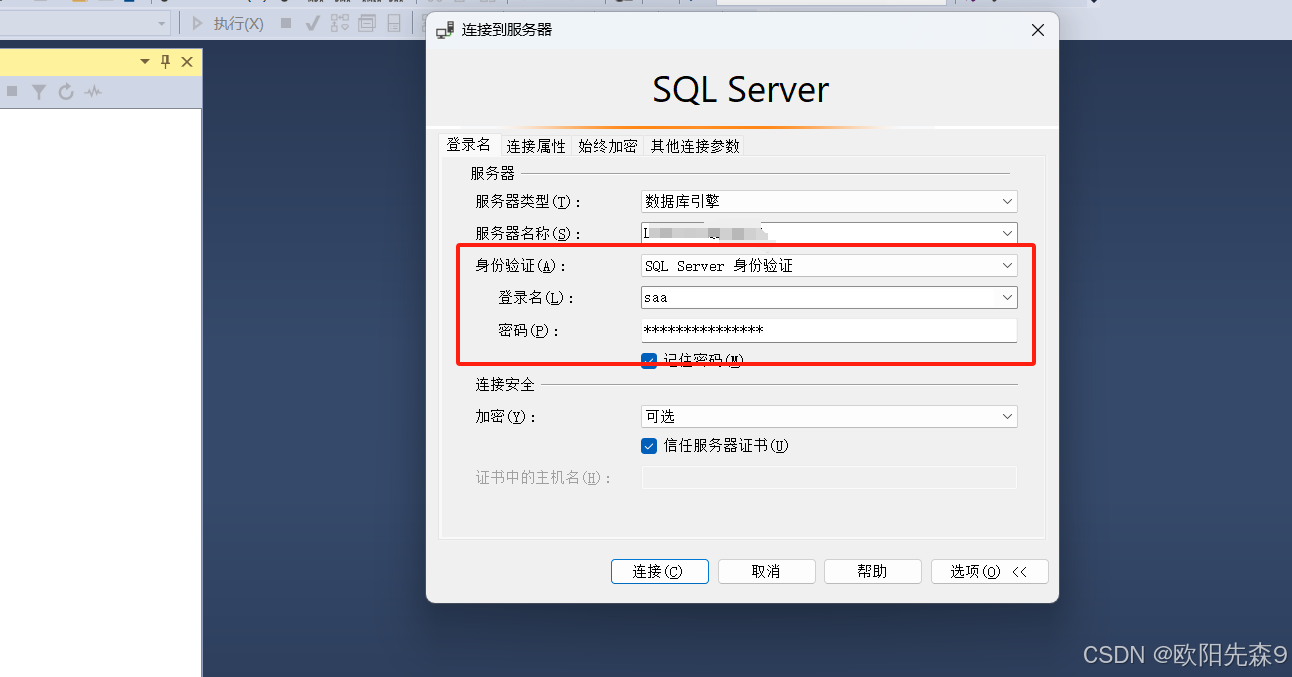Click the 证书中的主机名 text field

tap(829, 478)
